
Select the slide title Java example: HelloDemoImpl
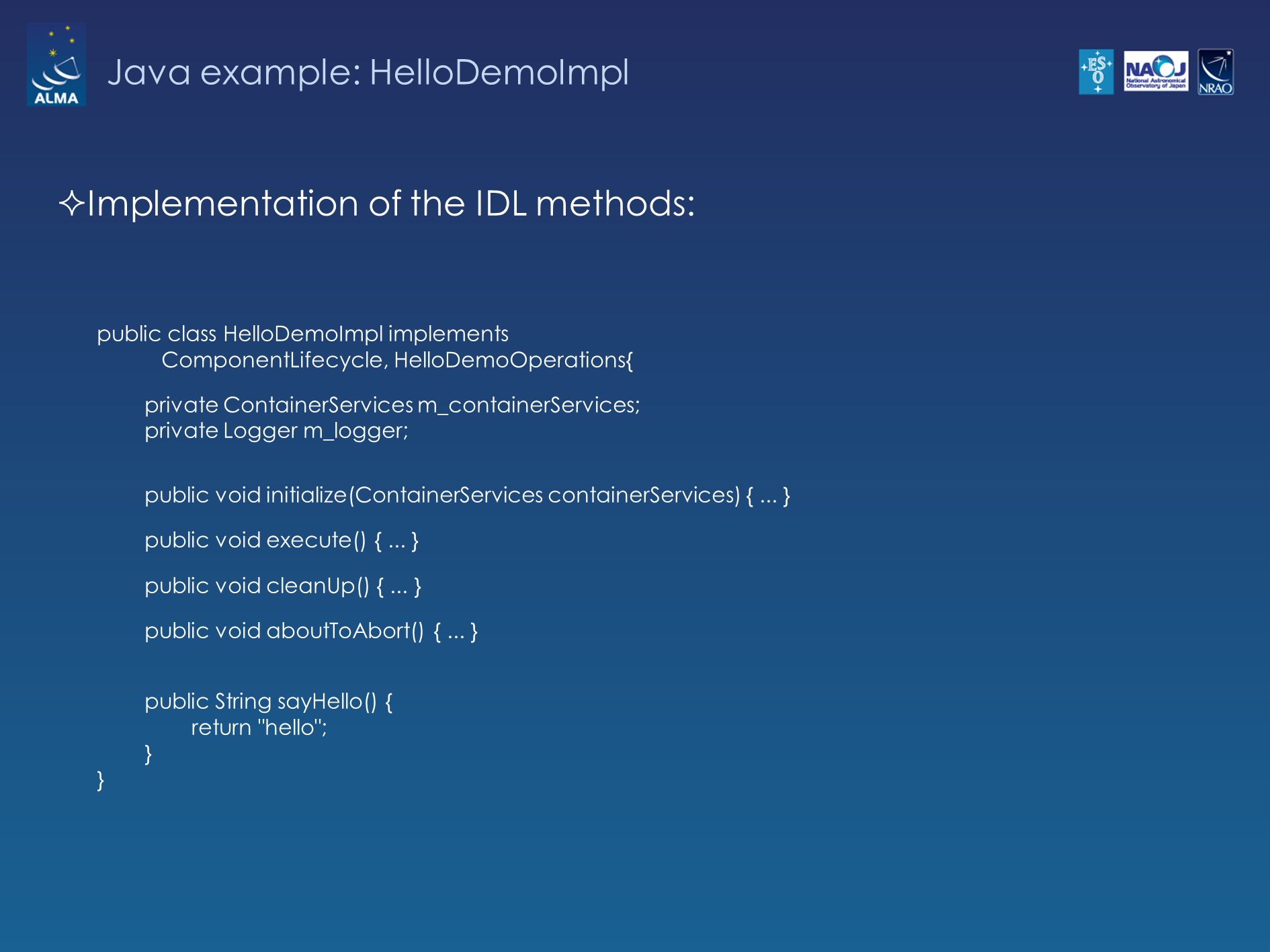pos(368,73)
